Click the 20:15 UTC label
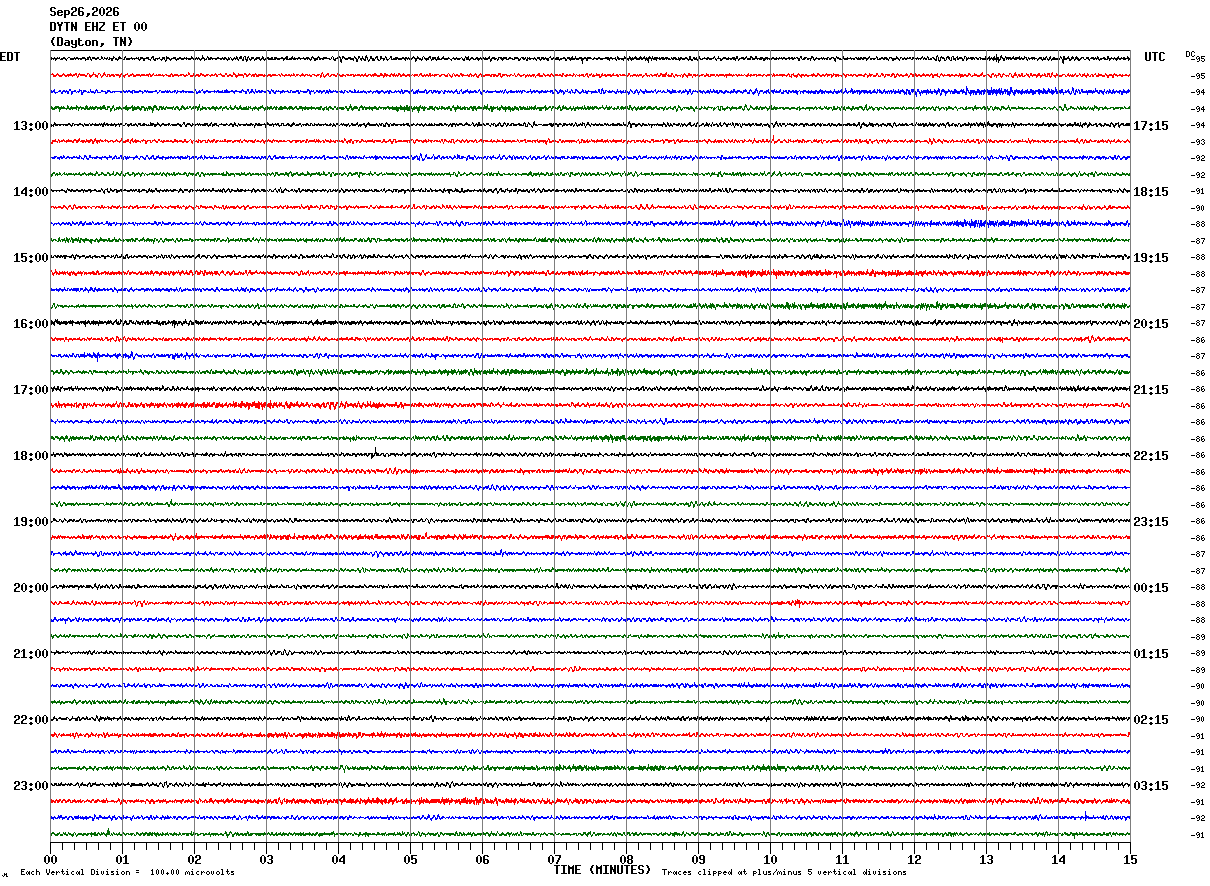This screenshot has width=1210, height=886. pyautogui.click(x=1151, y=324)
